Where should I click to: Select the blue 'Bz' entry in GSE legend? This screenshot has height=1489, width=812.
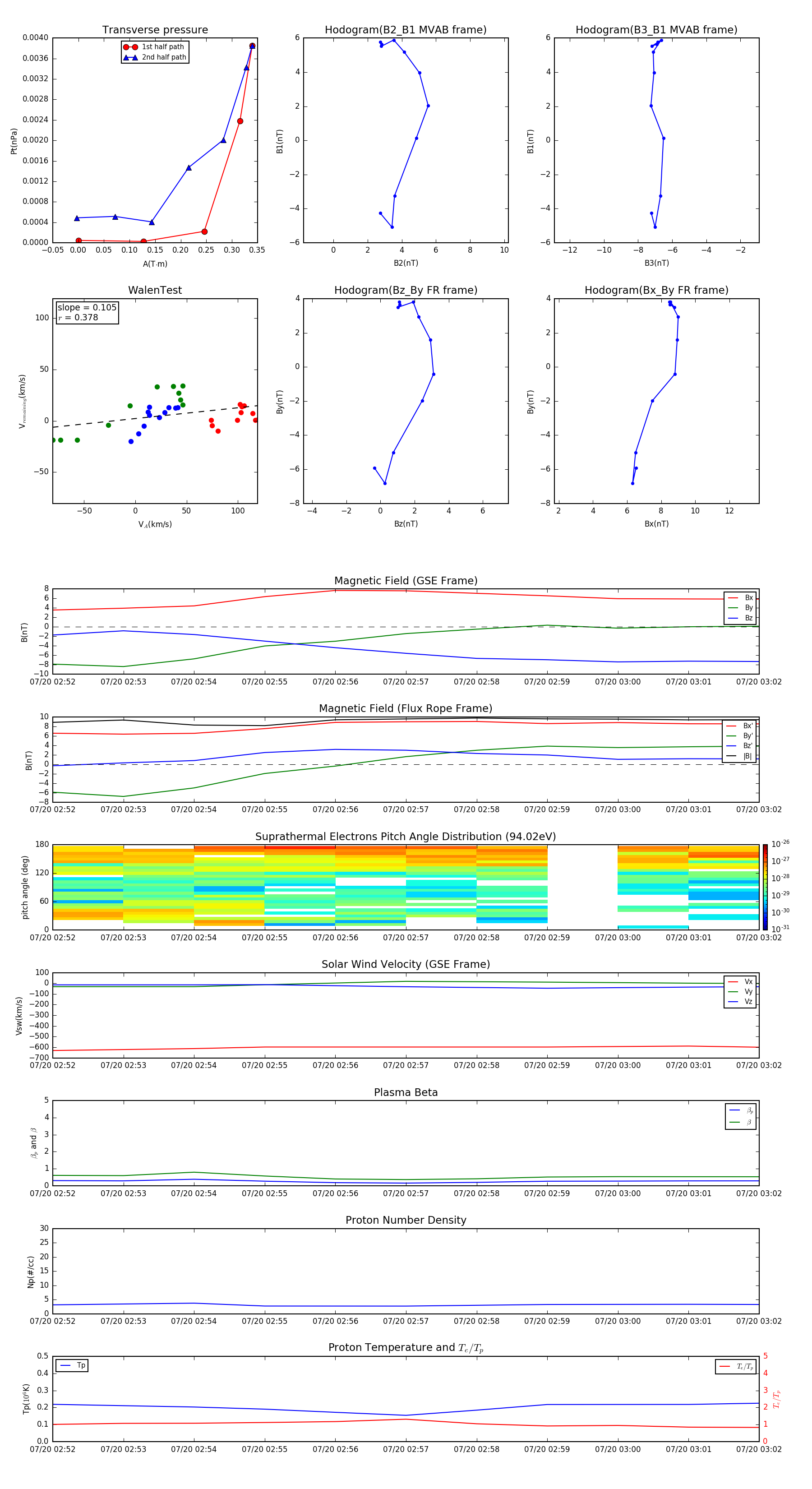coord(740,618)
